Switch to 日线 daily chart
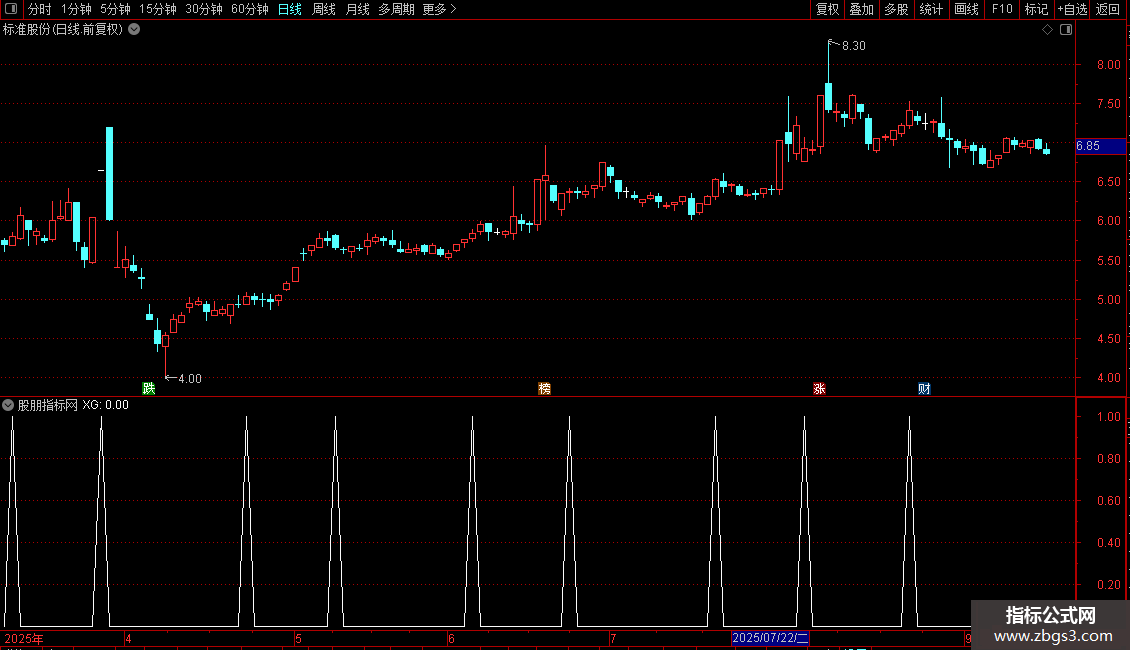Image resolution: width=1130 pixels, height=650 pixels. coord(290,9)
